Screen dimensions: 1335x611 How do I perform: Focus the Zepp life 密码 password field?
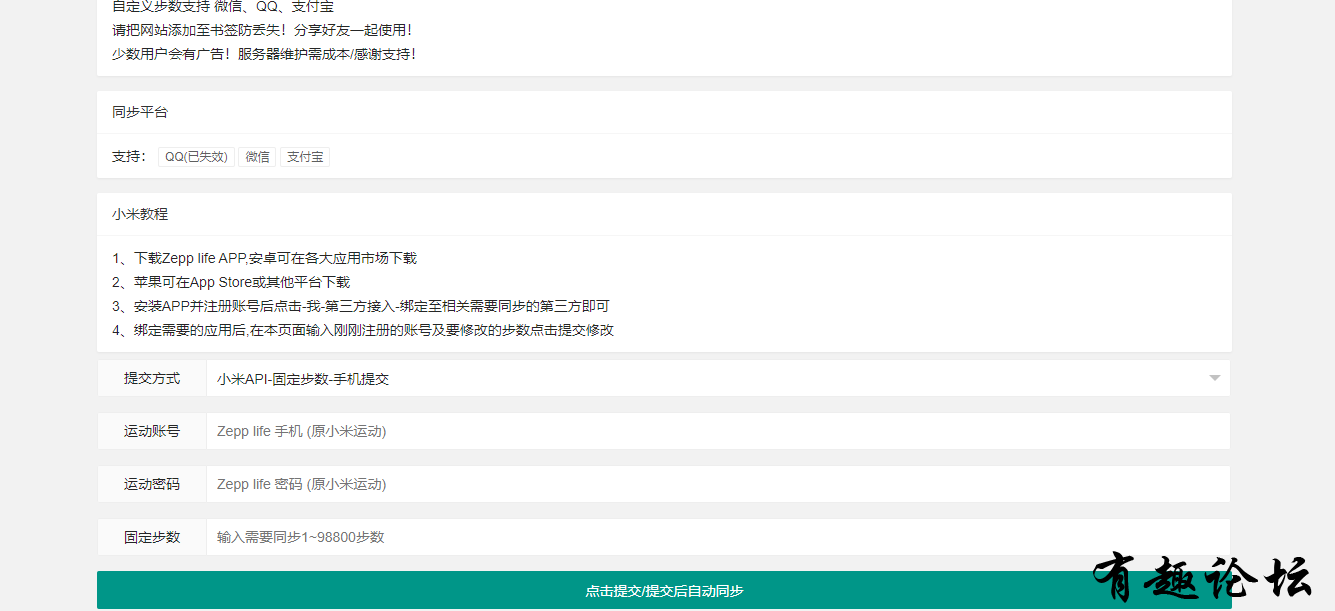coord(718,484)
